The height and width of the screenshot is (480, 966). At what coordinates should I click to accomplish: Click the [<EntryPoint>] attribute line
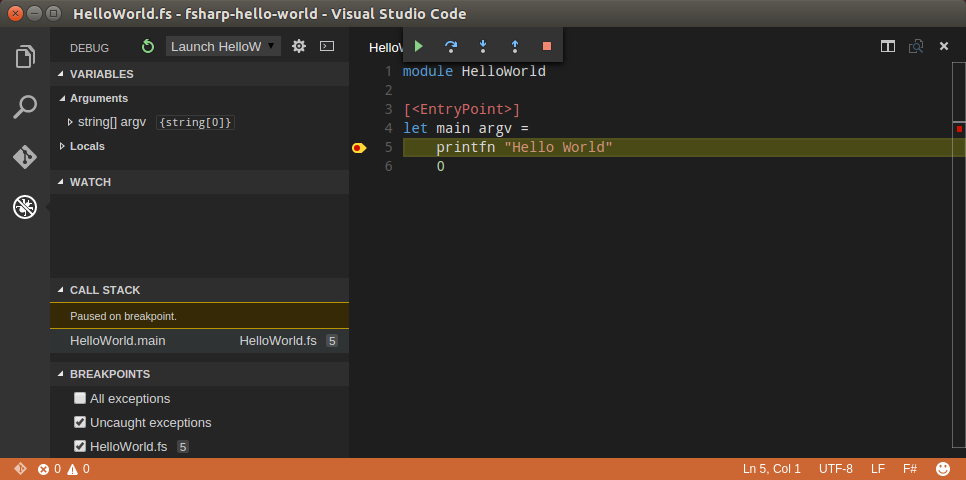click(x=462, y=110)
